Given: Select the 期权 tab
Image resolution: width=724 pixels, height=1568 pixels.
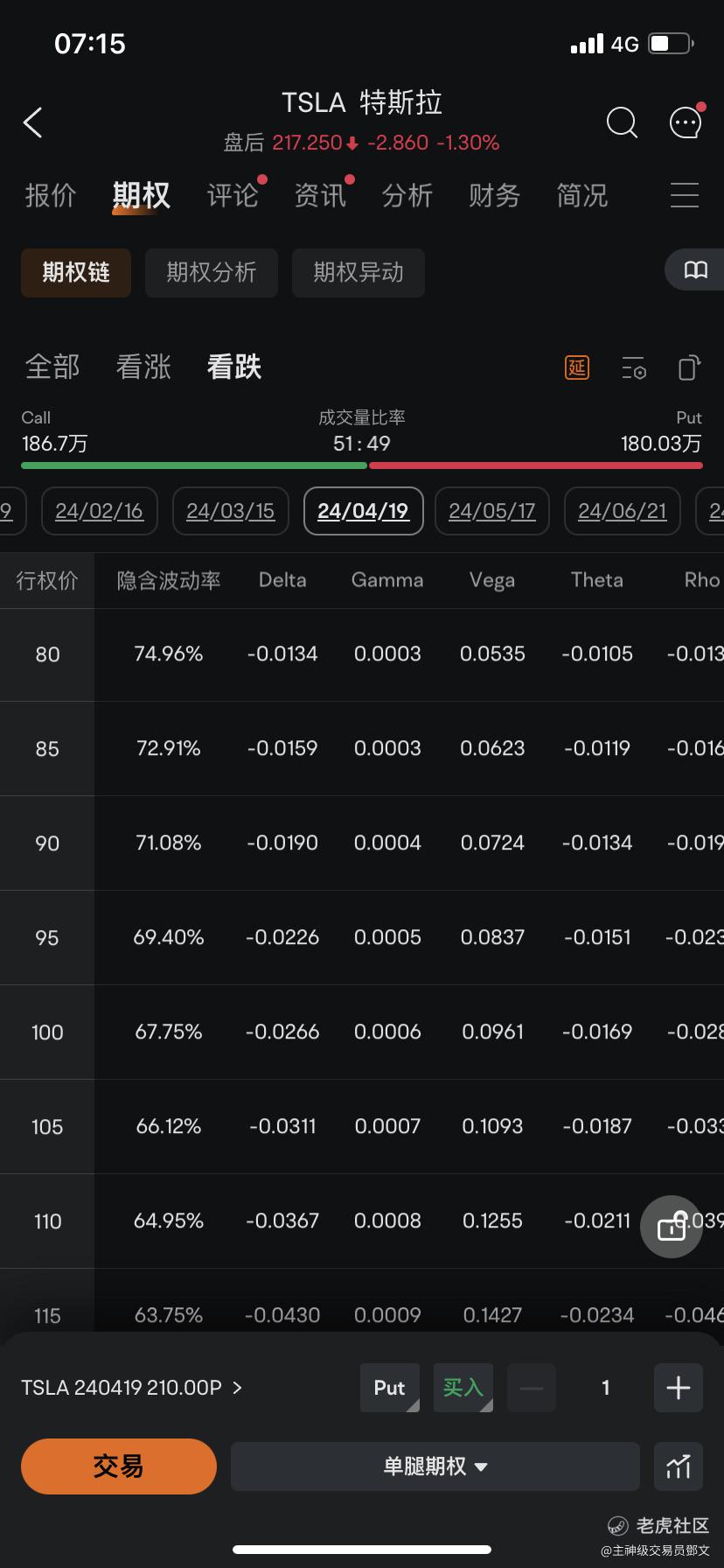Looking at the screenshot, I should pos(141,195).
